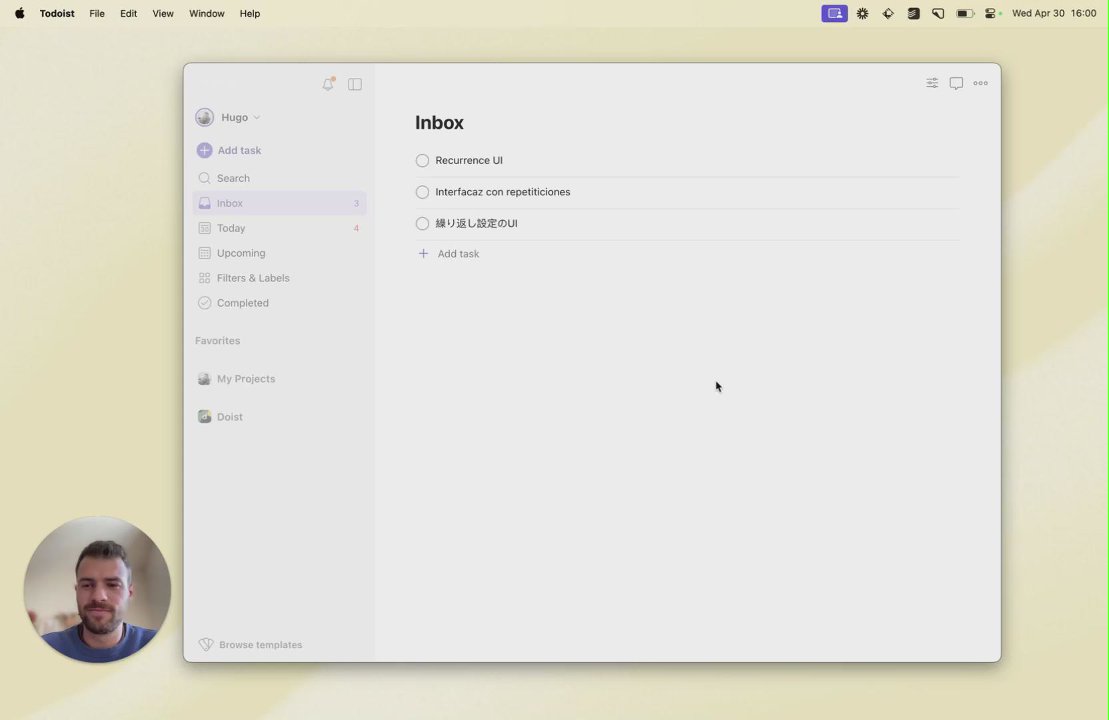Click the My Projects avatar icon

(x=204, y=379)
